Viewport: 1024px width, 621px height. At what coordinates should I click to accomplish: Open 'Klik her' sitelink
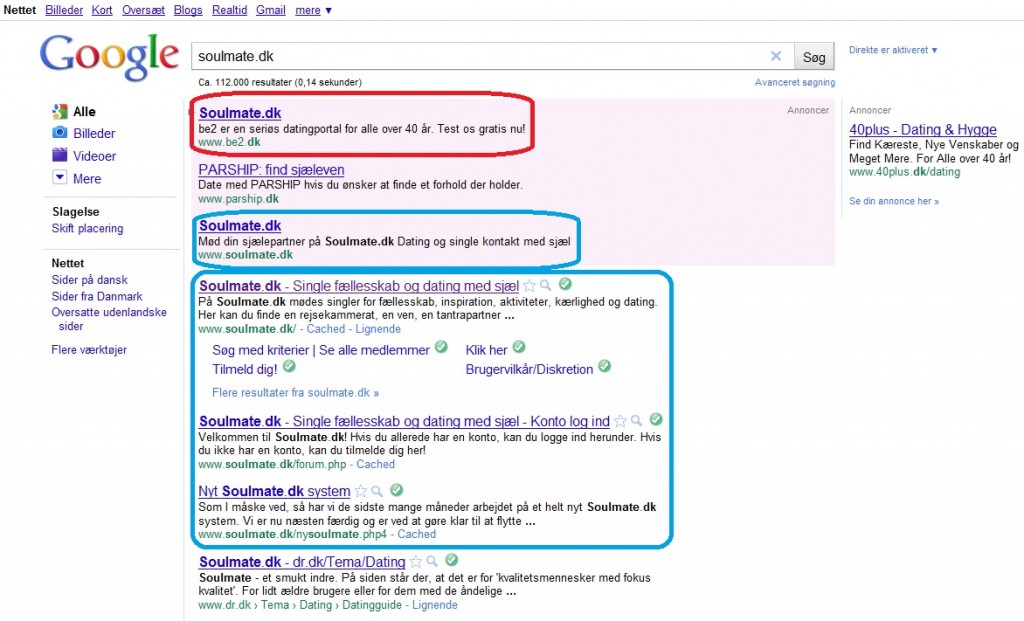pyautogui.click(x=486, y=350)
